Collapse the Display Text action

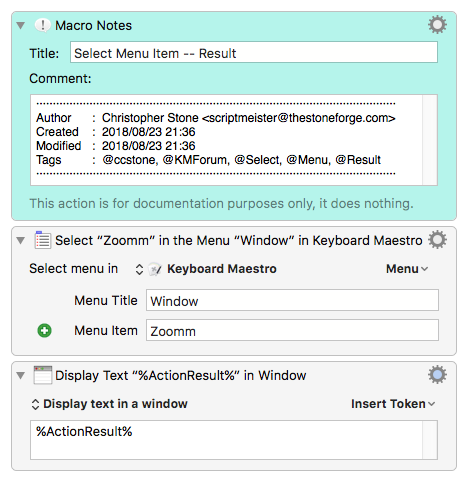click(21, 376)
